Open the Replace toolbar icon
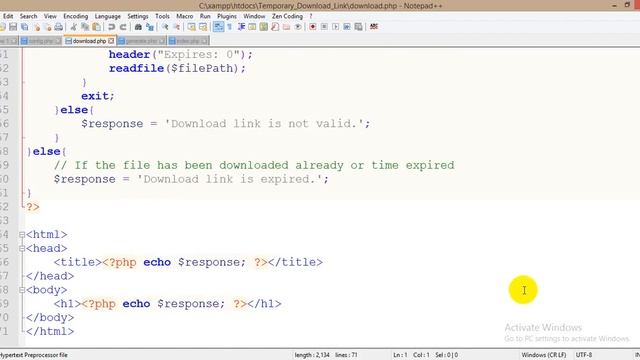 point(150,27)
